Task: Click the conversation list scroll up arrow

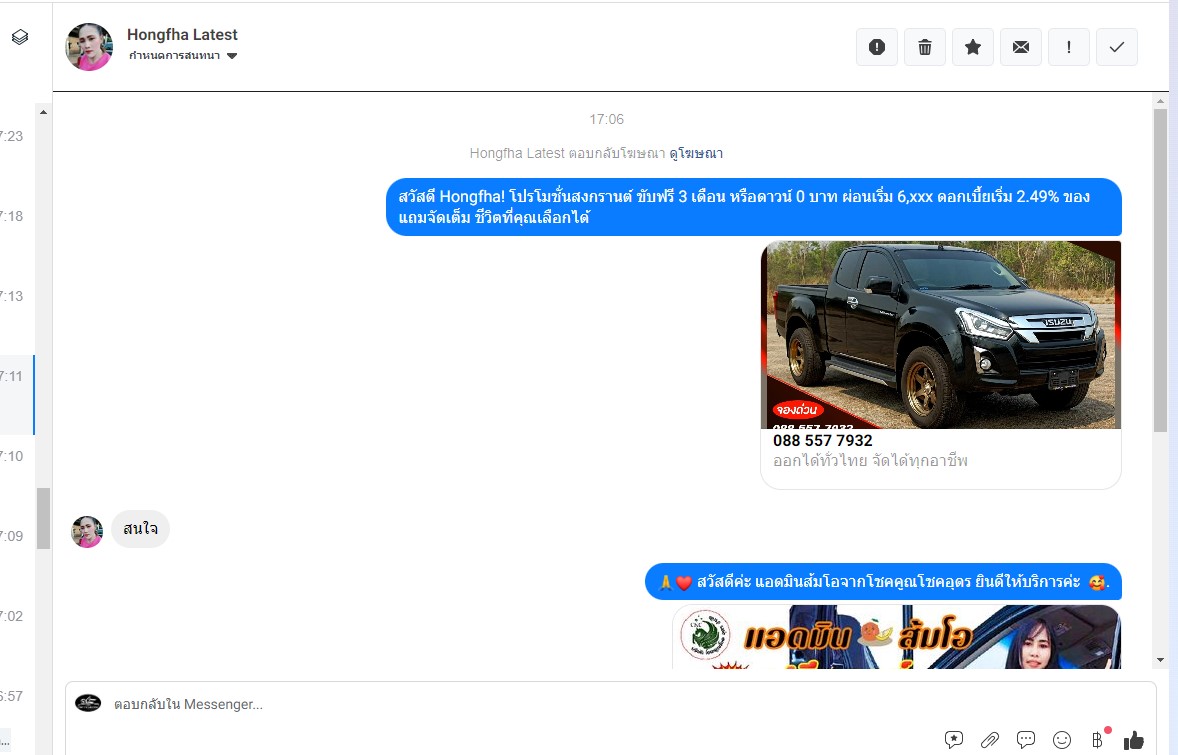Action: [x=44, y=112]
